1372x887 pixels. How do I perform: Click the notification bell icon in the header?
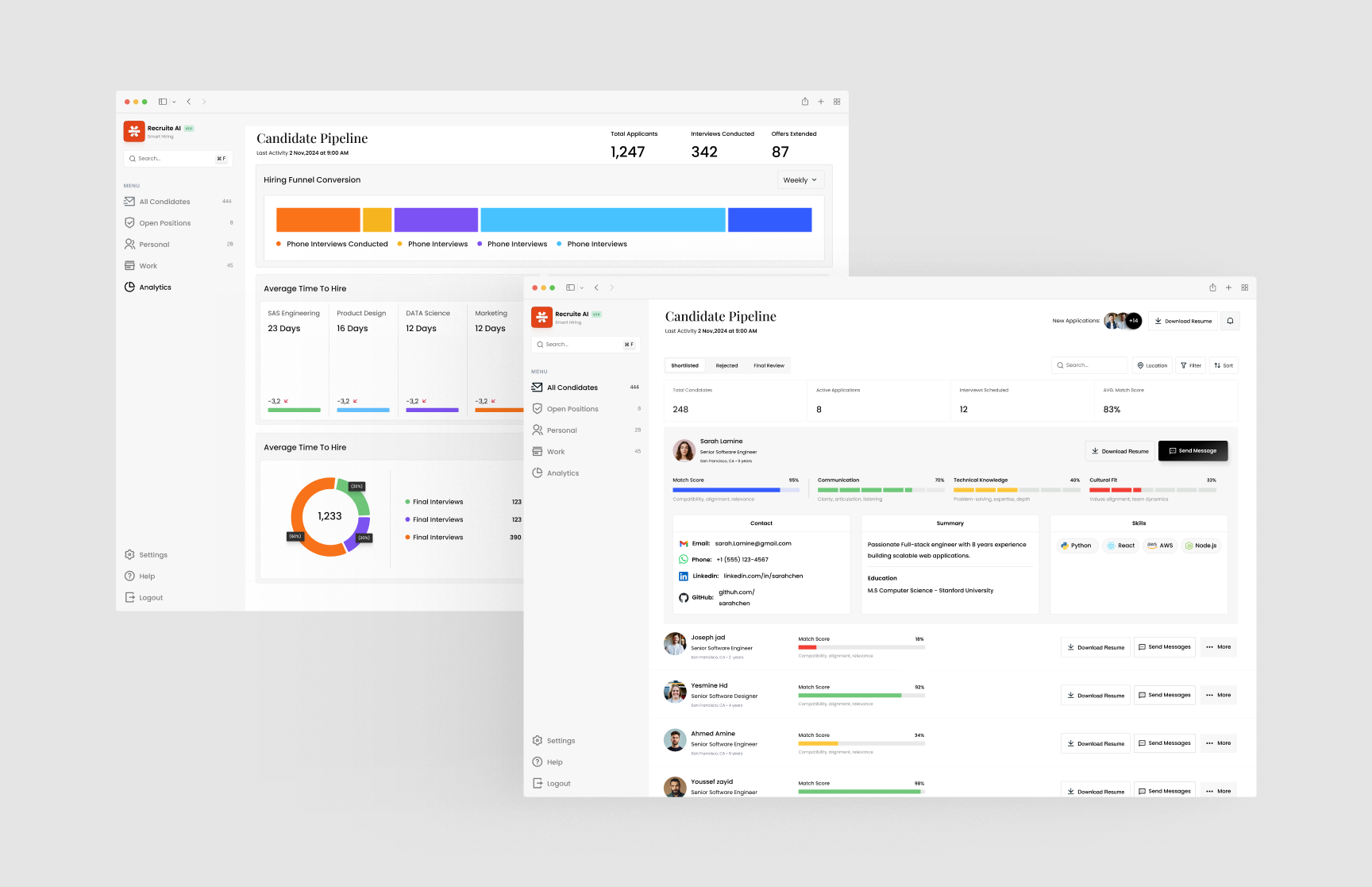(1230, 321)
